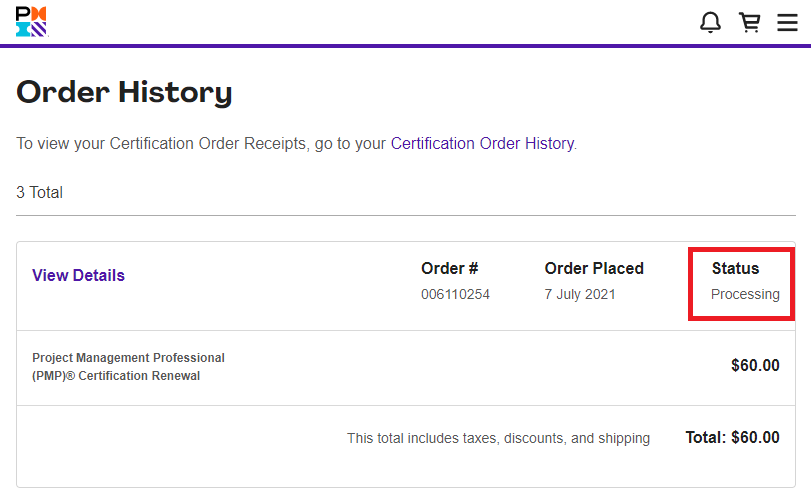This screenshot has width=811, height=498.
Task: Click the PMI logo
Action: click(31, 22)
